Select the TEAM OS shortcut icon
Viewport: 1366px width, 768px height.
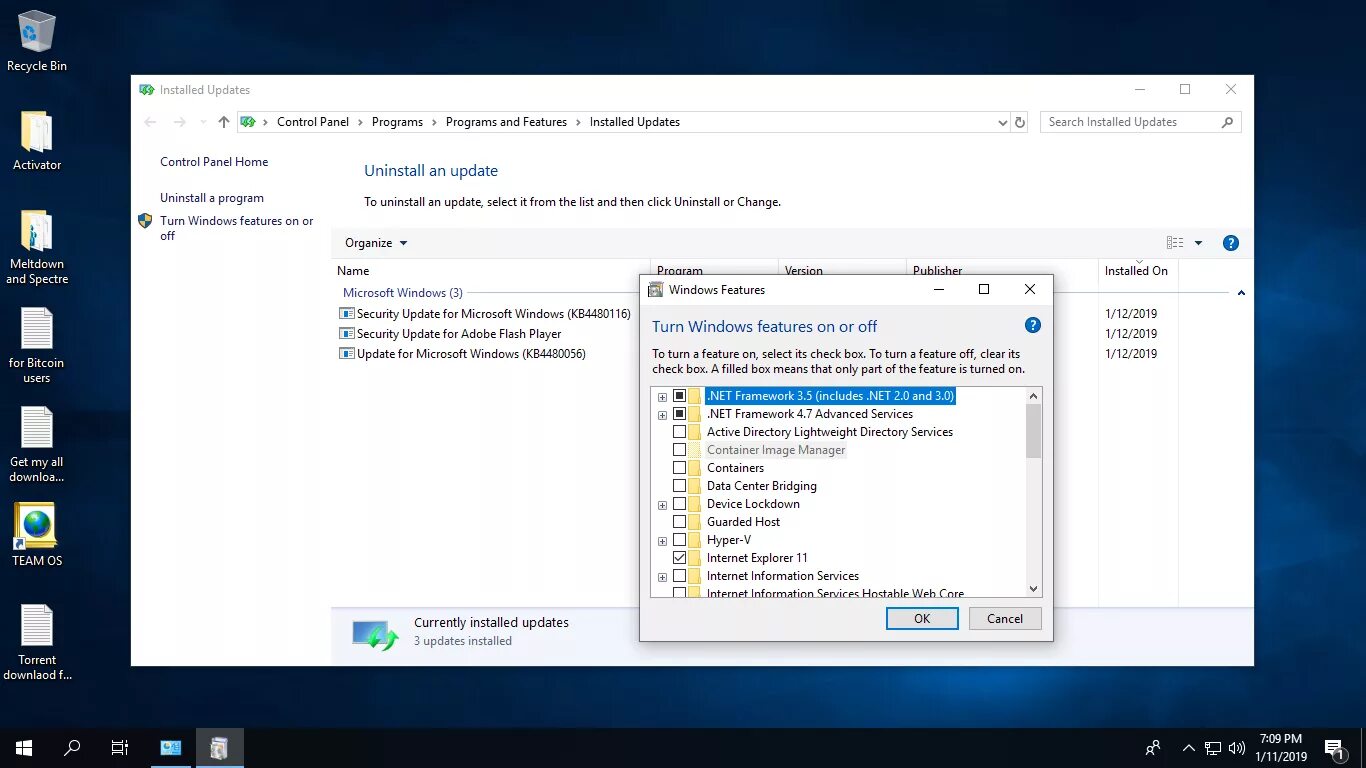pos(37,535)
